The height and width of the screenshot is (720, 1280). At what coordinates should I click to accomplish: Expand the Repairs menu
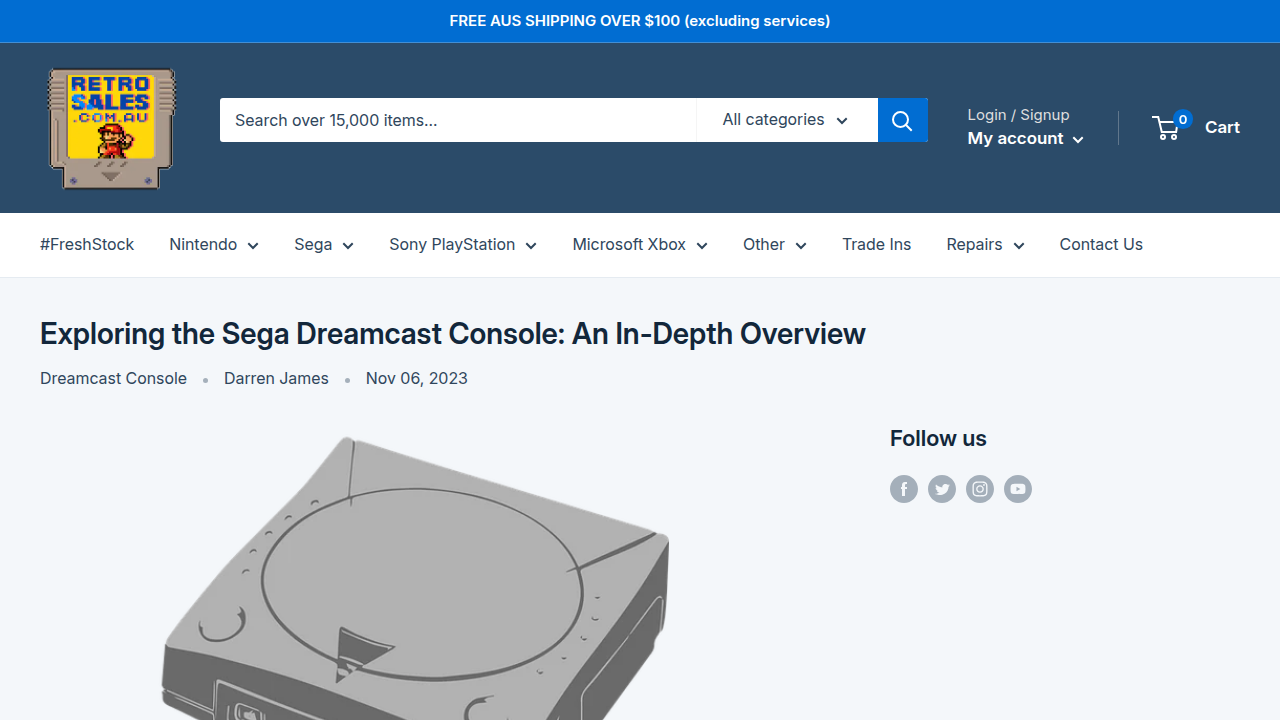point(985,245)
